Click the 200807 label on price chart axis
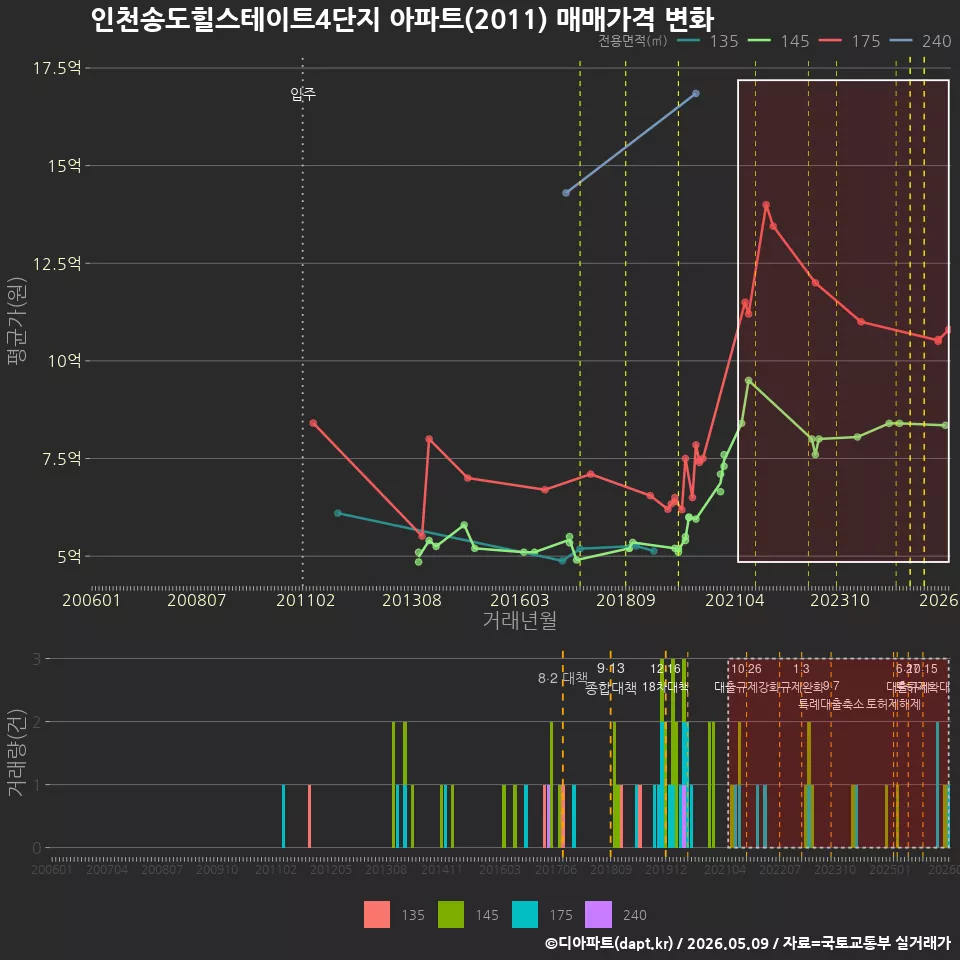This screenshot has width=960, height=960. 197,600
